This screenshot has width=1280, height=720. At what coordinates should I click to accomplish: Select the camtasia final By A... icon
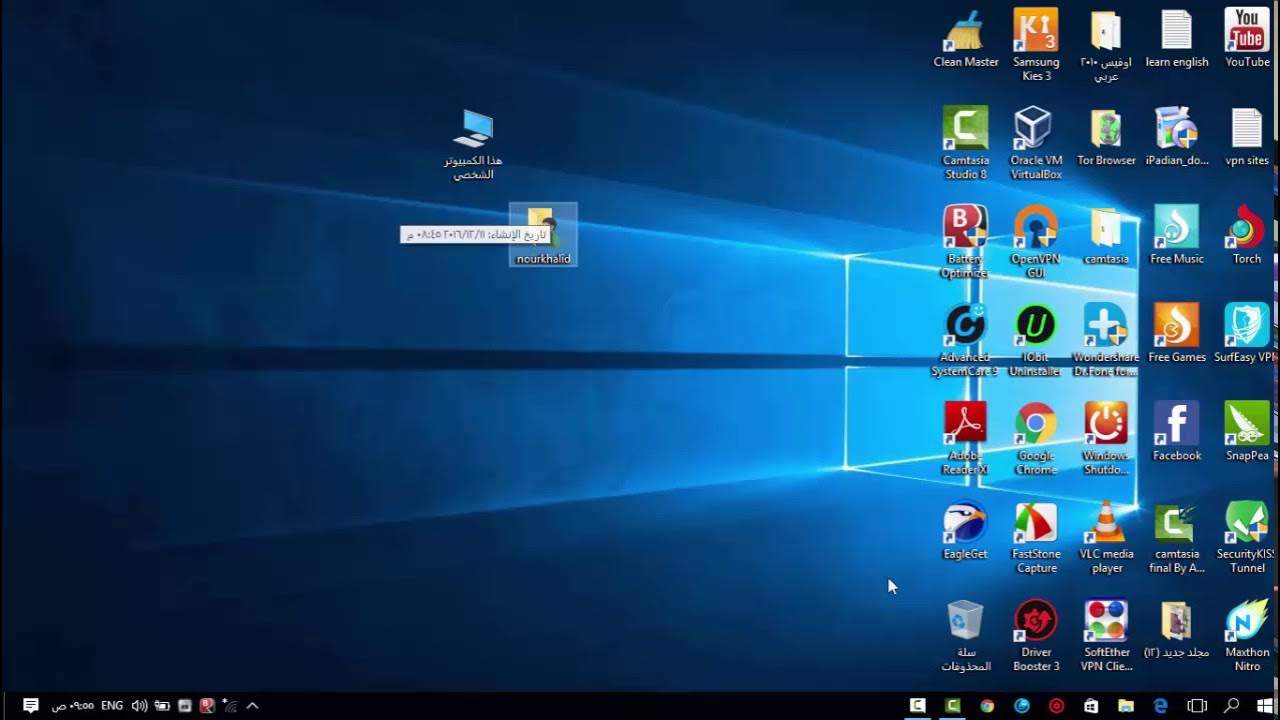[x=1177, y=537]
